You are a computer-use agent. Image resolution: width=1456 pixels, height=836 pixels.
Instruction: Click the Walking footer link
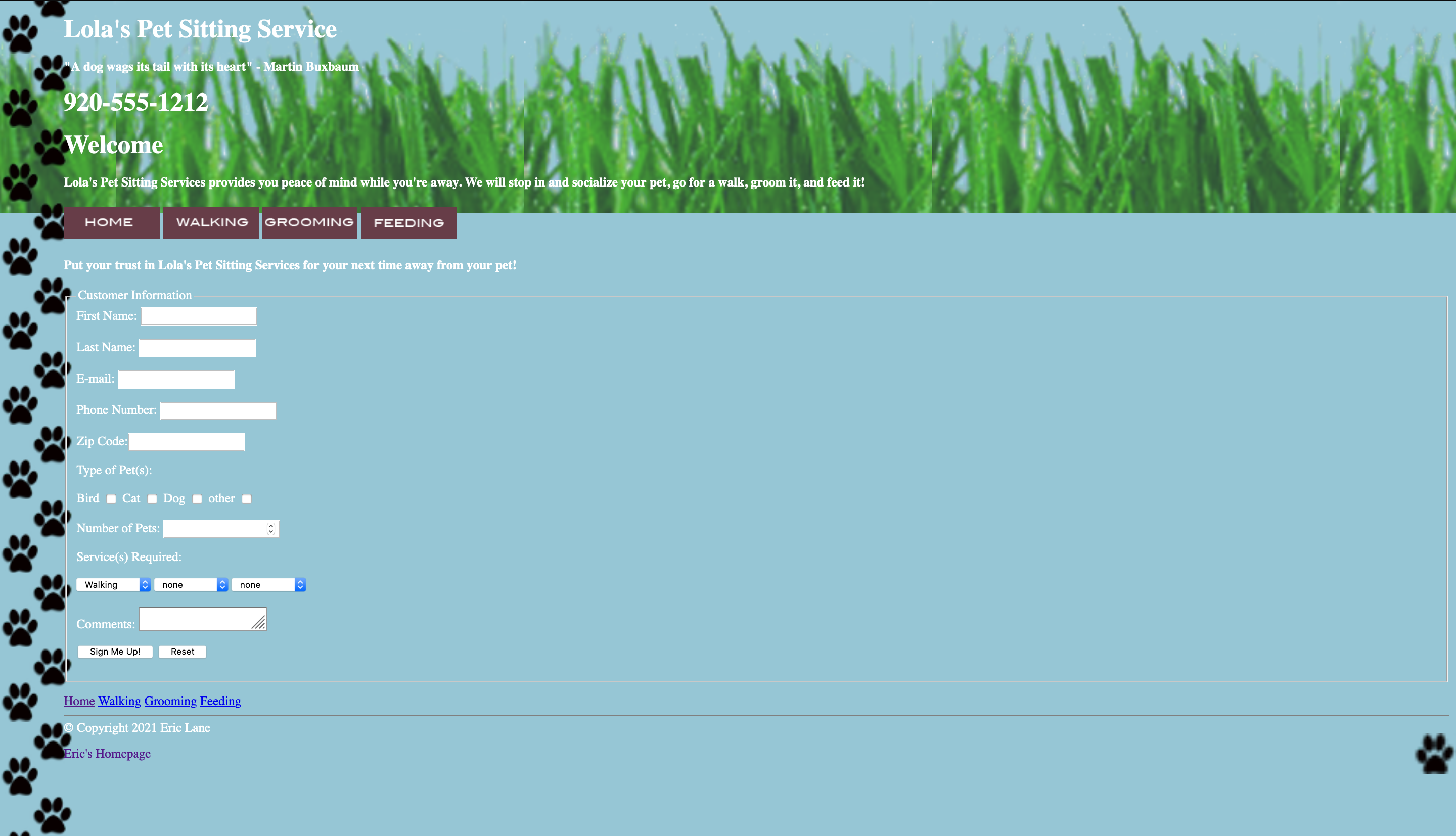tap(119, 701)
